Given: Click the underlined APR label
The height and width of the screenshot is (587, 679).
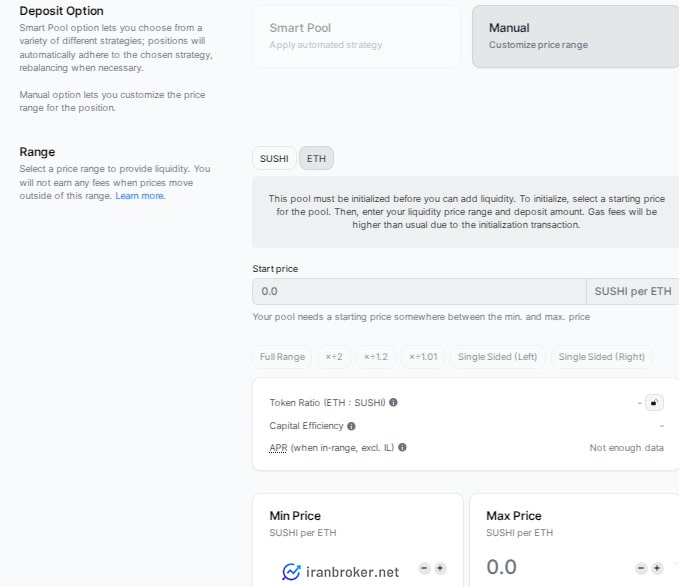Looking at the screenshot, I should pyautogui.click(x=278, y=448).
